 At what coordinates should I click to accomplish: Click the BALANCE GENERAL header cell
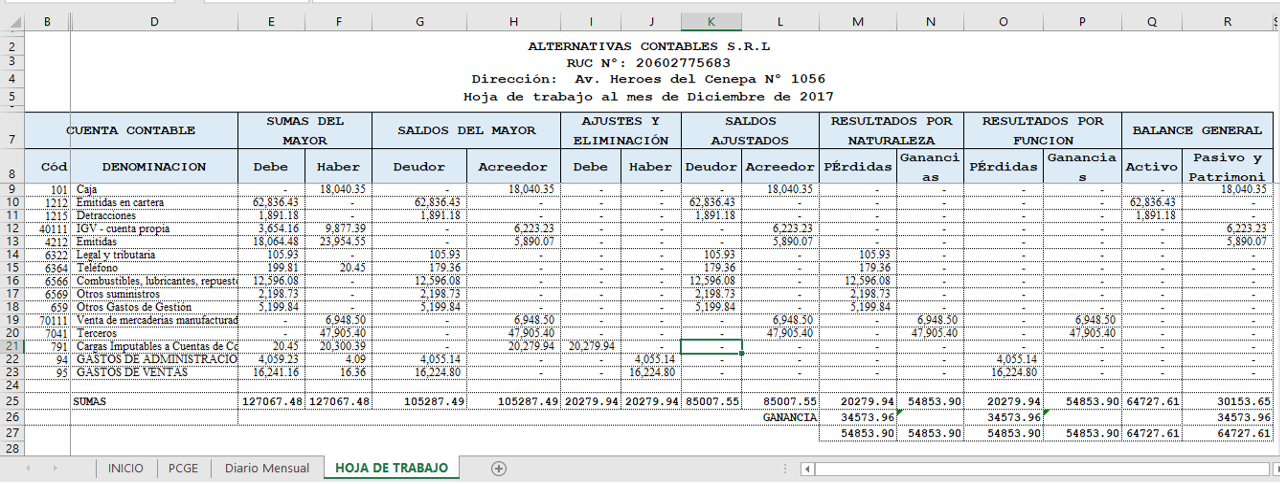1195,130
